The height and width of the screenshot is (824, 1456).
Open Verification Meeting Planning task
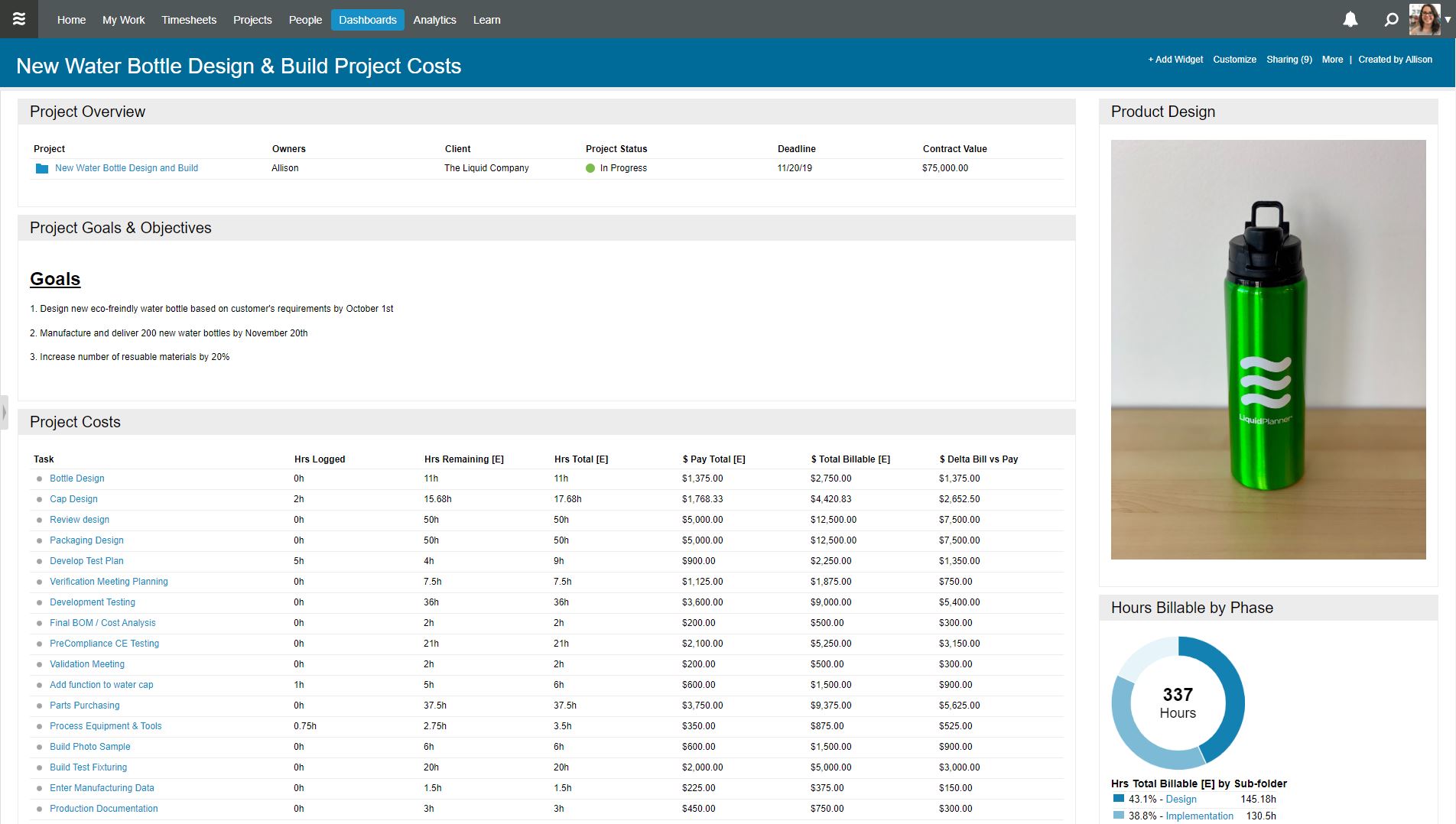click(109, 582)
